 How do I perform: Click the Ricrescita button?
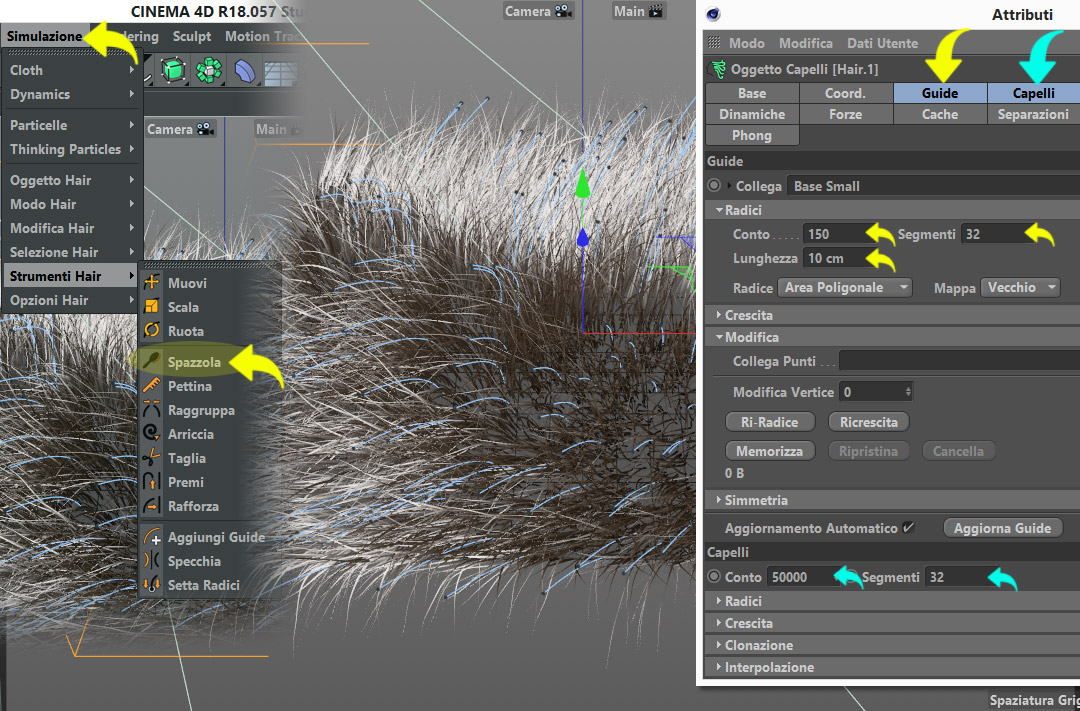click(x=869, y=422)
